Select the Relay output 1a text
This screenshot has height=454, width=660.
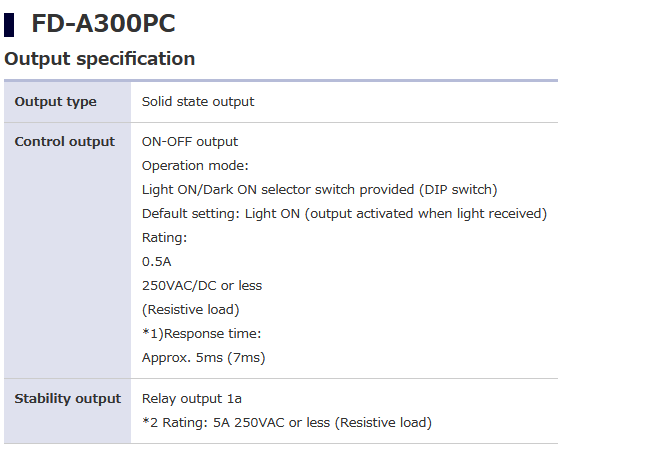192,399
